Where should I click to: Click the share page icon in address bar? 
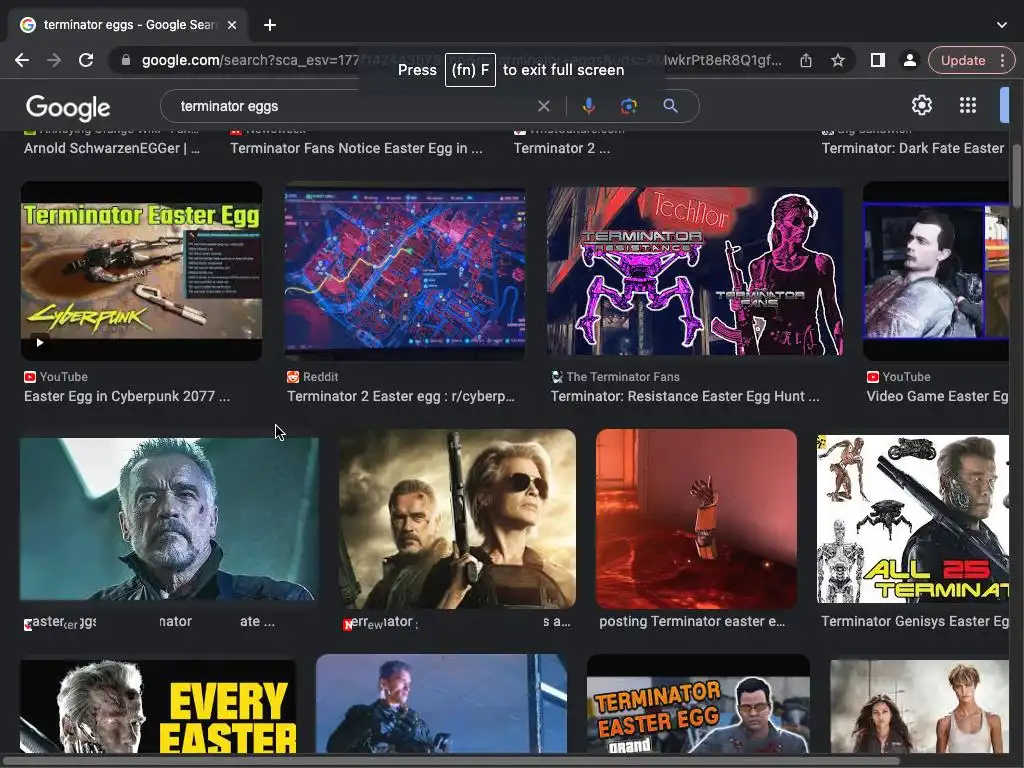(x=806, y=60)
